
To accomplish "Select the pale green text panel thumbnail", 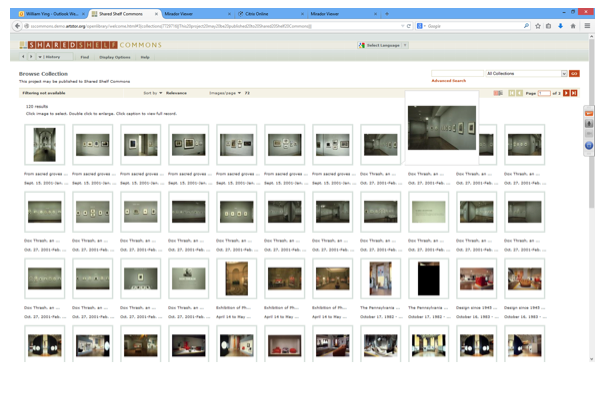I will [x=428, y=212].
